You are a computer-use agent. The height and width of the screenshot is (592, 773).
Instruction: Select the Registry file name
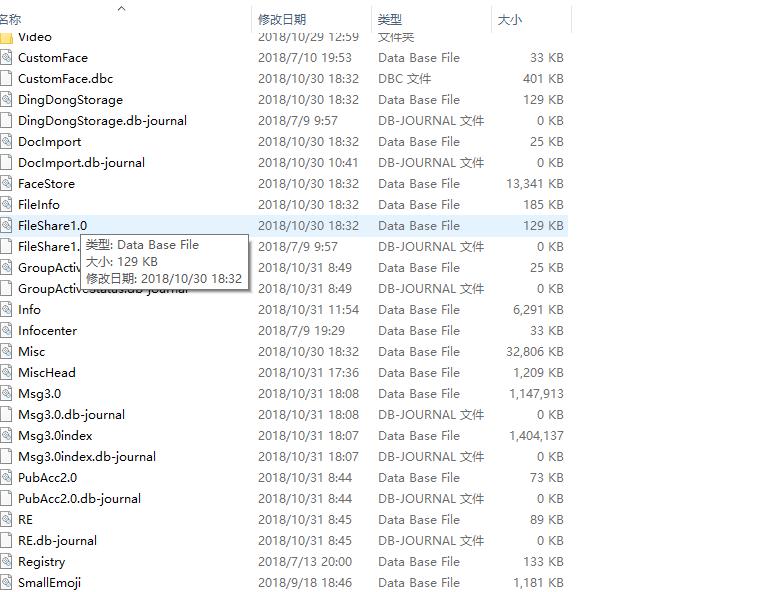pyautogui.click(x=41, y=562)
